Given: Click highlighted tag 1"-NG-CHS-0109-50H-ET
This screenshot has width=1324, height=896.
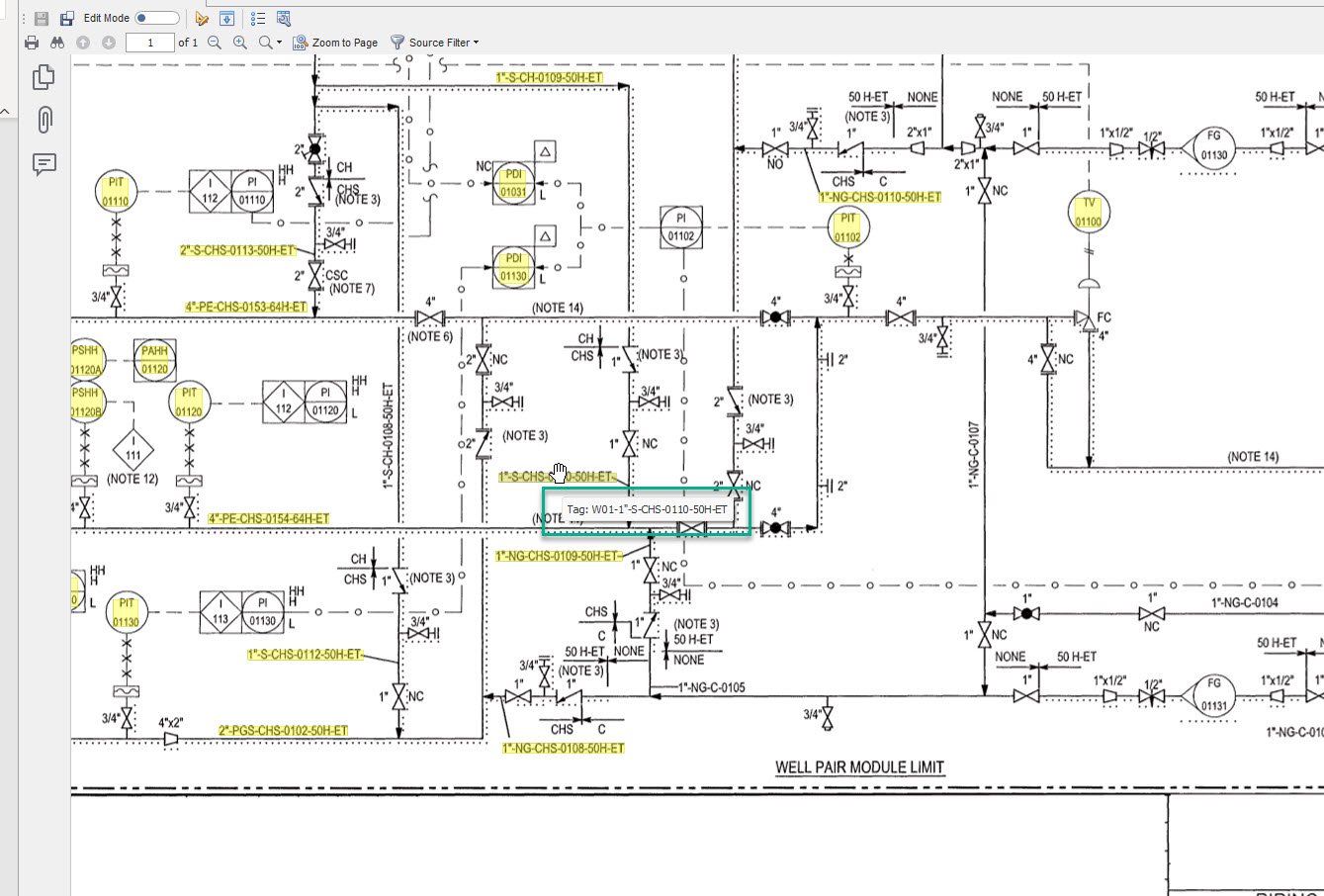Looking at the screenshot, I should (557, 556).
